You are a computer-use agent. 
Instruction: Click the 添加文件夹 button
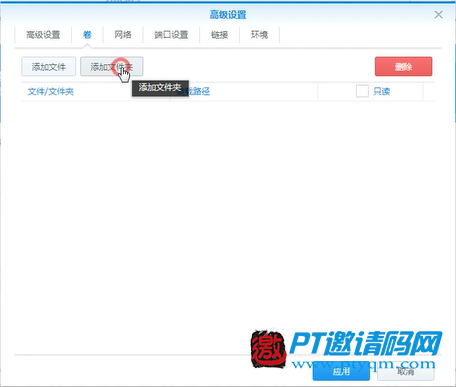tap(112, 67)
